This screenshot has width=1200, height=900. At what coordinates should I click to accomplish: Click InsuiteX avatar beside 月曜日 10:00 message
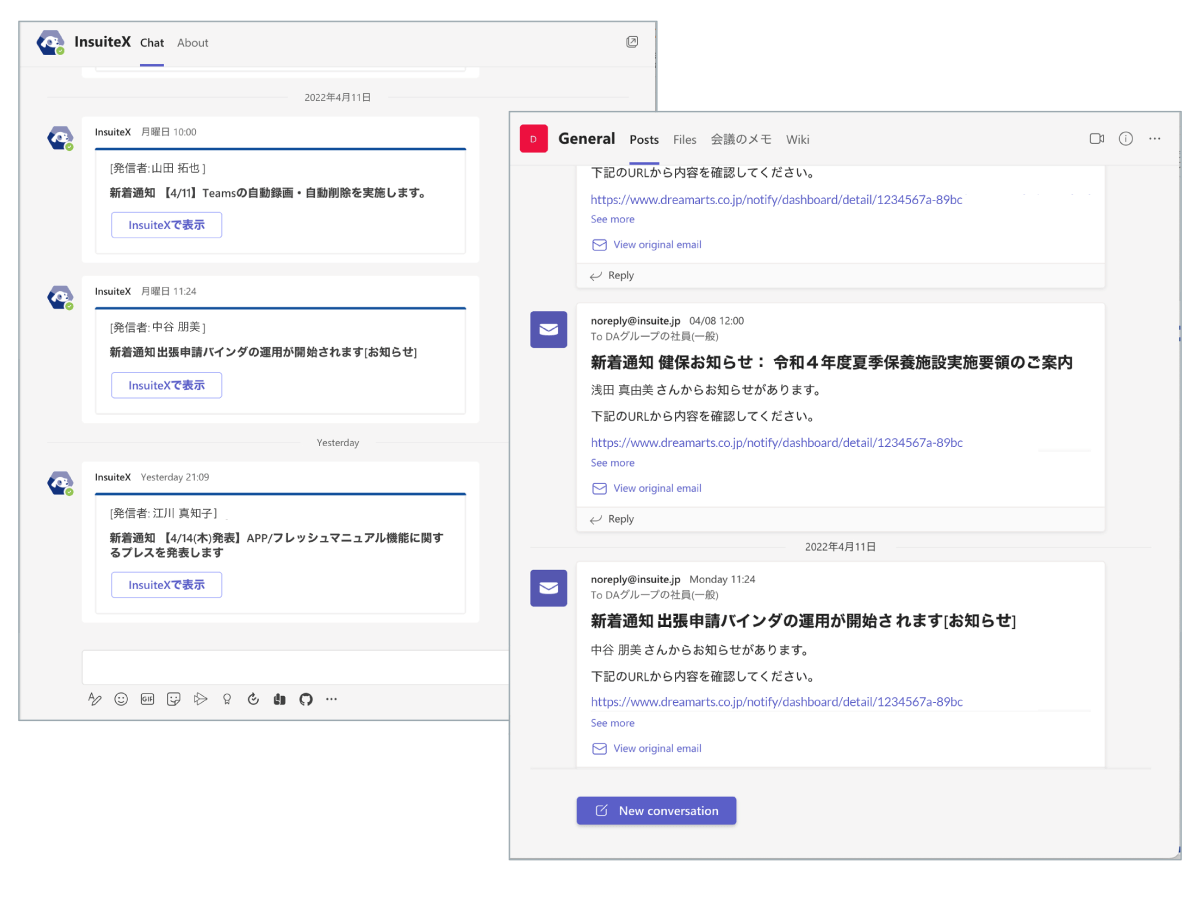pos(60,138)
